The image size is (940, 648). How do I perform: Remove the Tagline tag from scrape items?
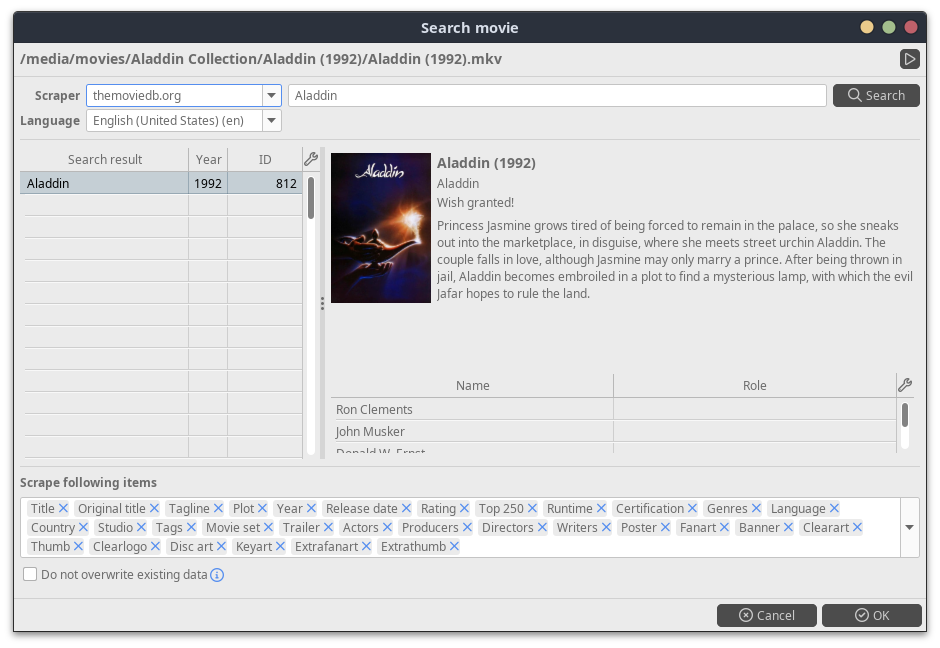tap(218, 509)
